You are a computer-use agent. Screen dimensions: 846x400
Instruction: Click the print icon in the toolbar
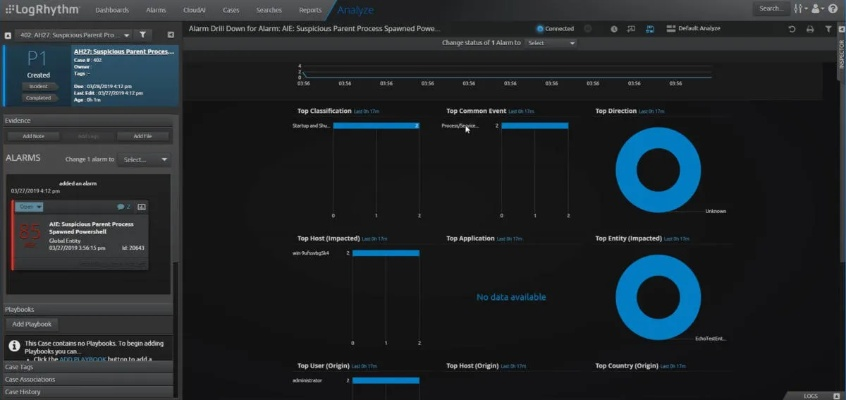[x=810, y=29]
